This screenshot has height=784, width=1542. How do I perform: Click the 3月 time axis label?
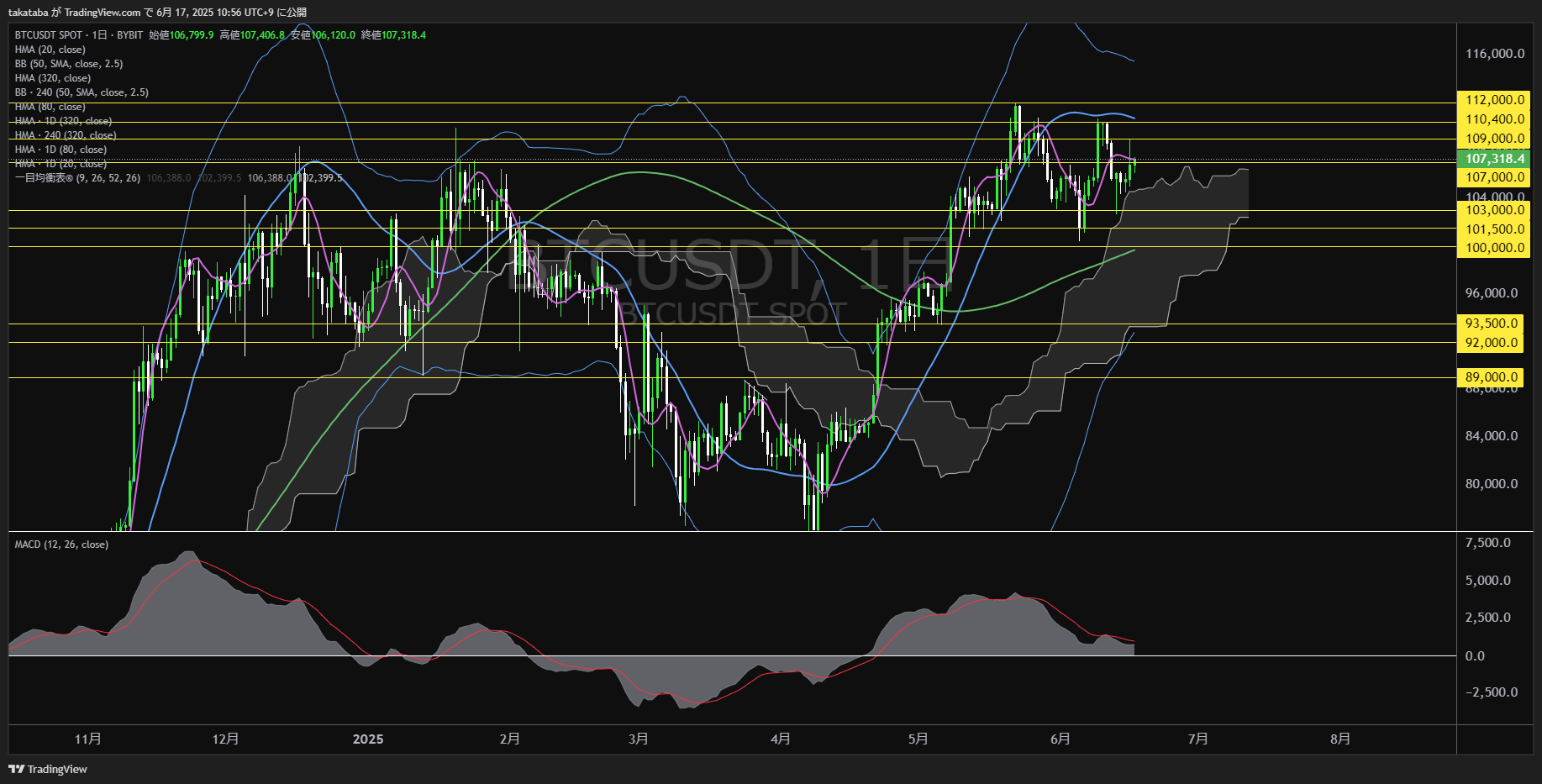click(639, 739)
